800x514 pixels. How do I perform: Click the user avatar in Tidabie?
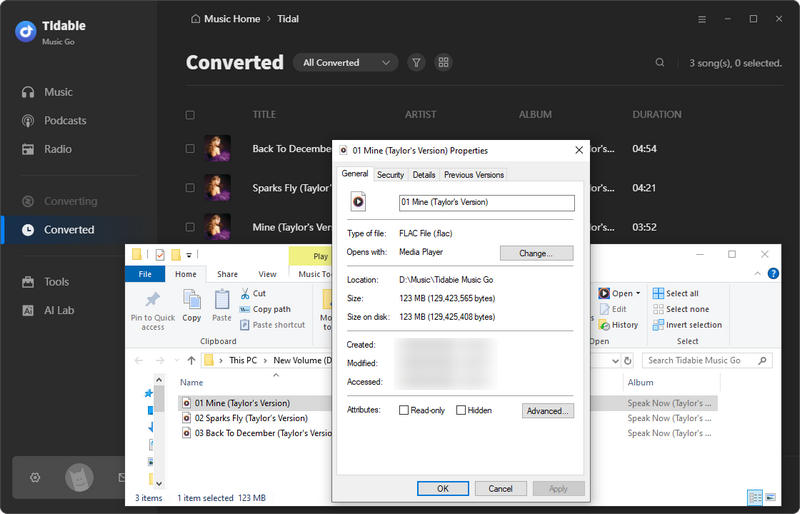pos(79,478)
